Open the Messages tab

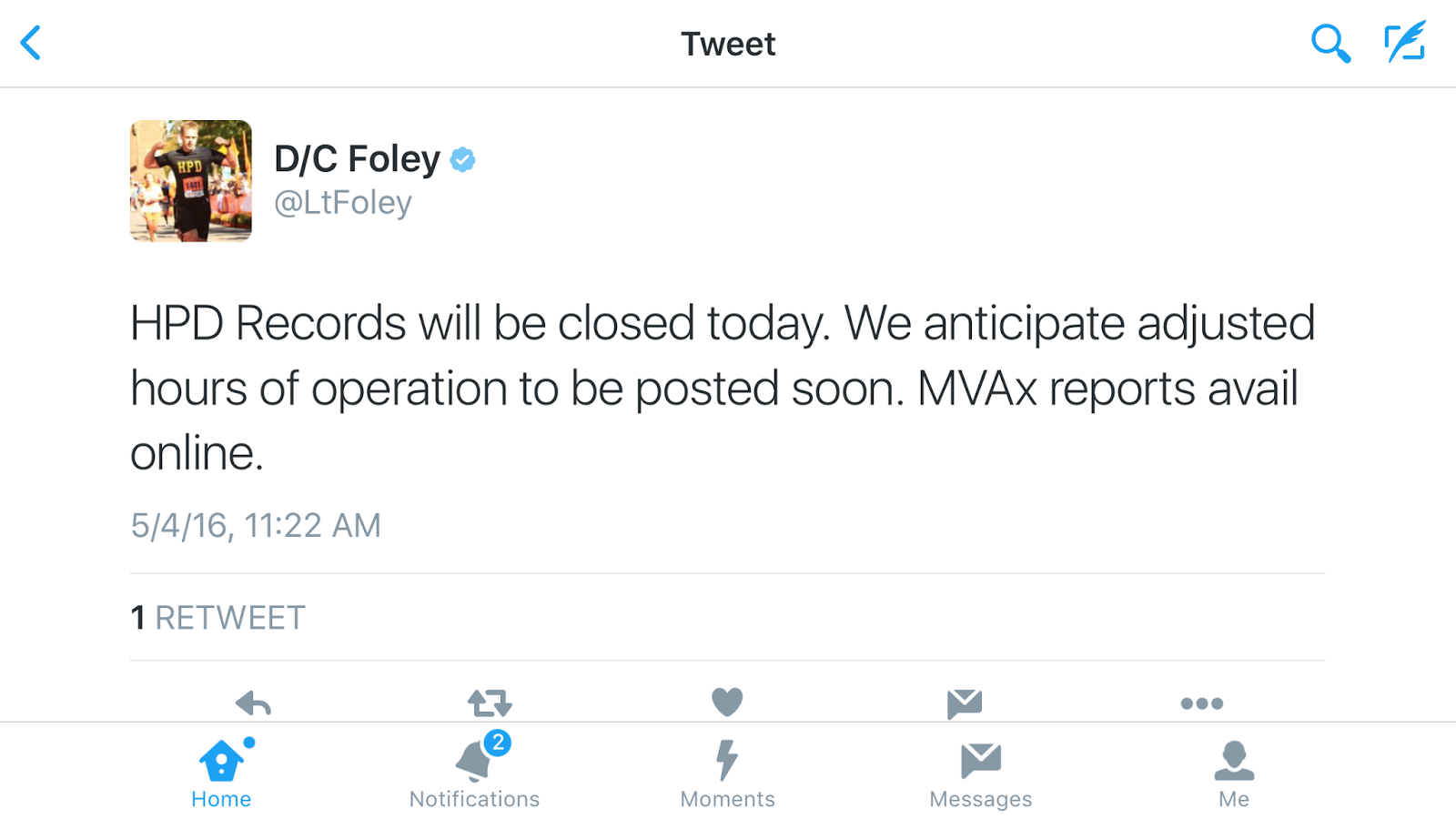click(980, 773)
